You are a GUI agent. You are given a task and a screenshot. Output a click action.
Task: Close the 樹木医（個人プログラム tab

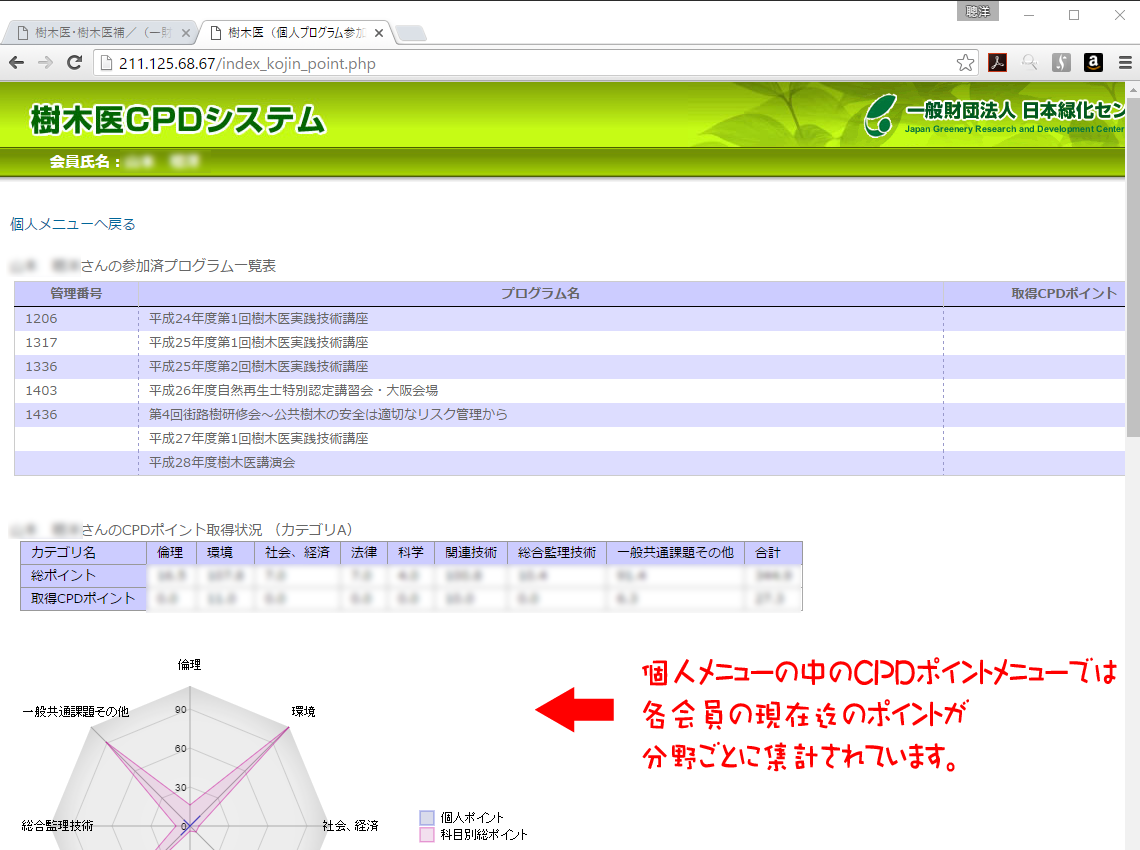(x=379, y=33)
